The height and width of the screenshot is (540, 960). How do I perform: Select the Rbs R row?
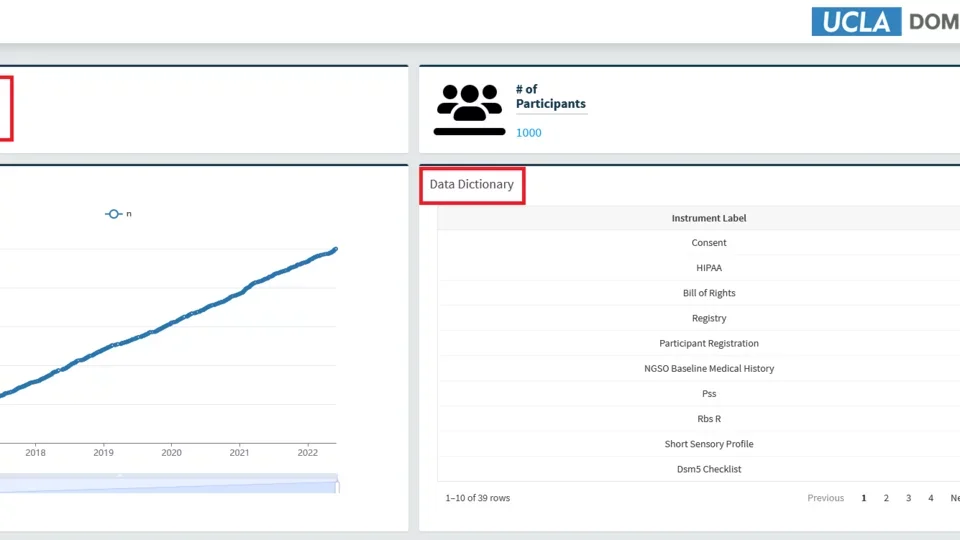point(699,418)
